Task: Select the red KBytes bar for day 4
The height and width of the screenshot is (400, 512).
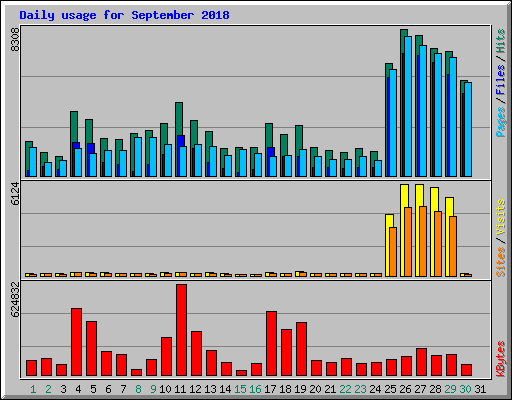Action: [76, 342]
